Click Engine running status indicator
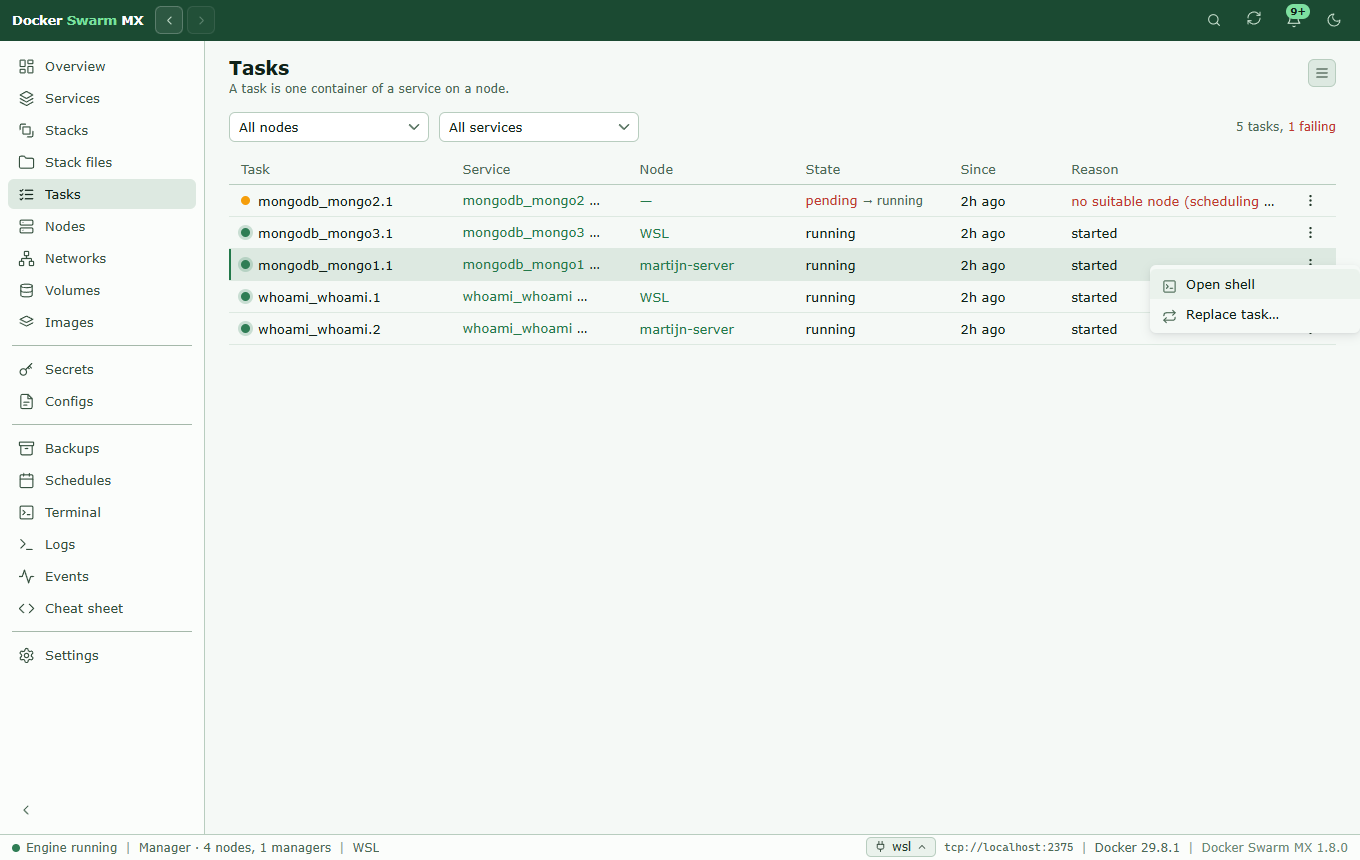Viewport: 1360px width, 860px height. tap(64, 847)
